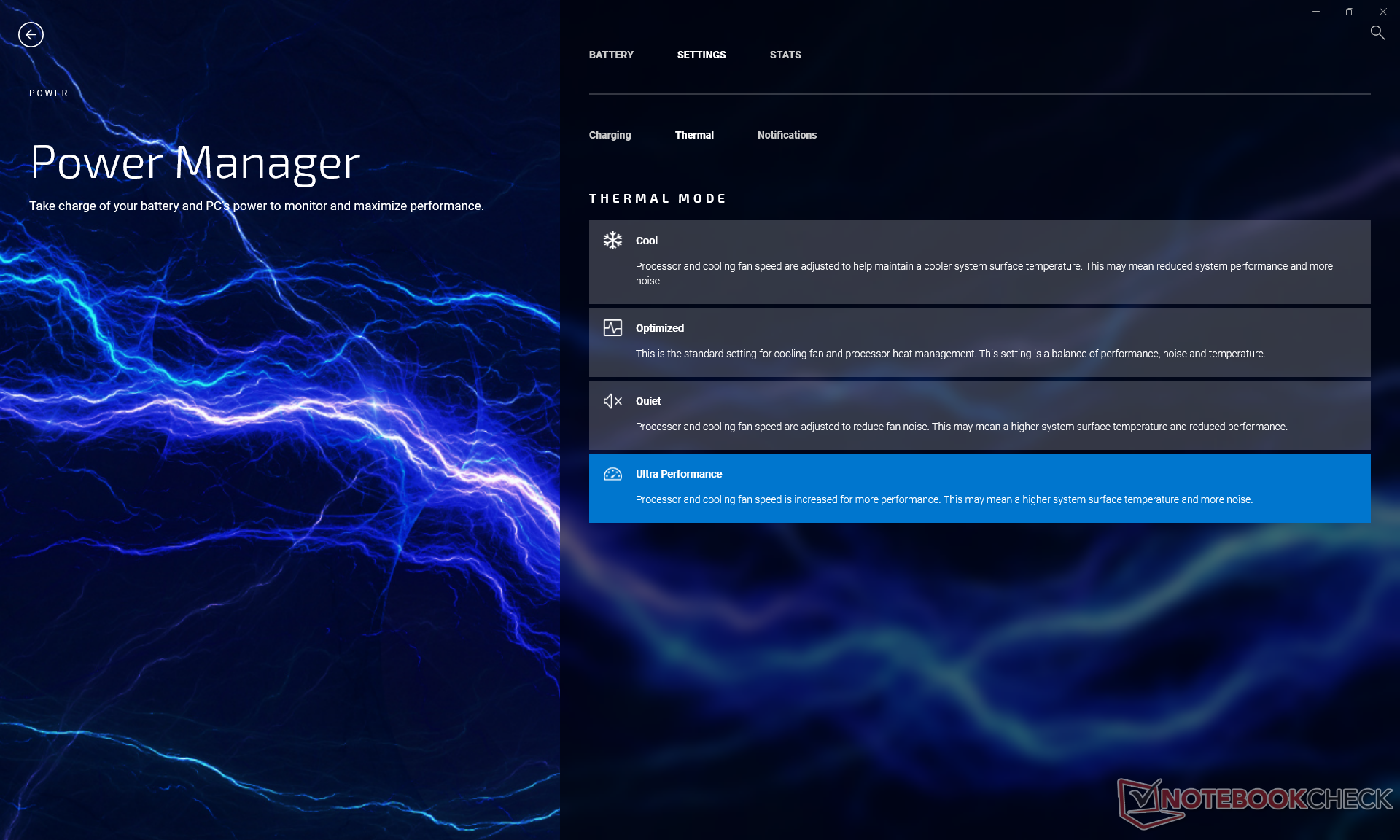
Task: Open the STATS tab
Action: [x=785, y=55]
